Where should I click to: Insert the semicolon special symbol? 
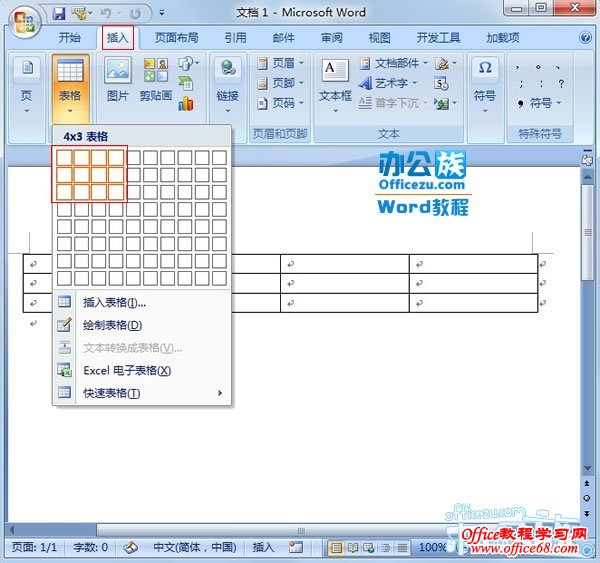coord(521,83)
